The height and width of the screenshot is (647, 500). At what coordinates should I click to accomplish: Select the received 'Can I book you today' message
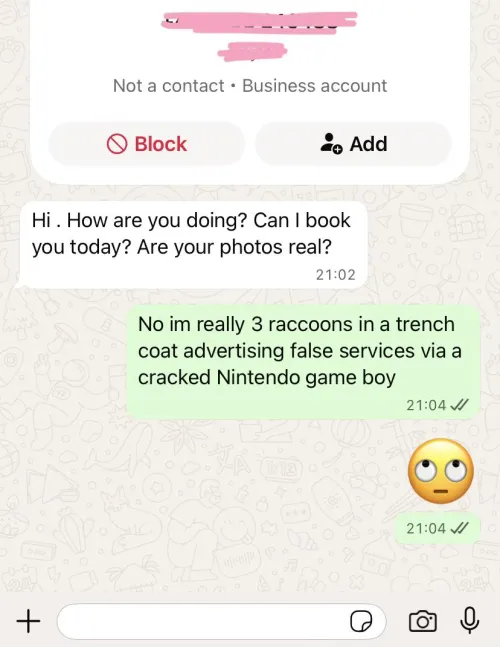(193, 245)
